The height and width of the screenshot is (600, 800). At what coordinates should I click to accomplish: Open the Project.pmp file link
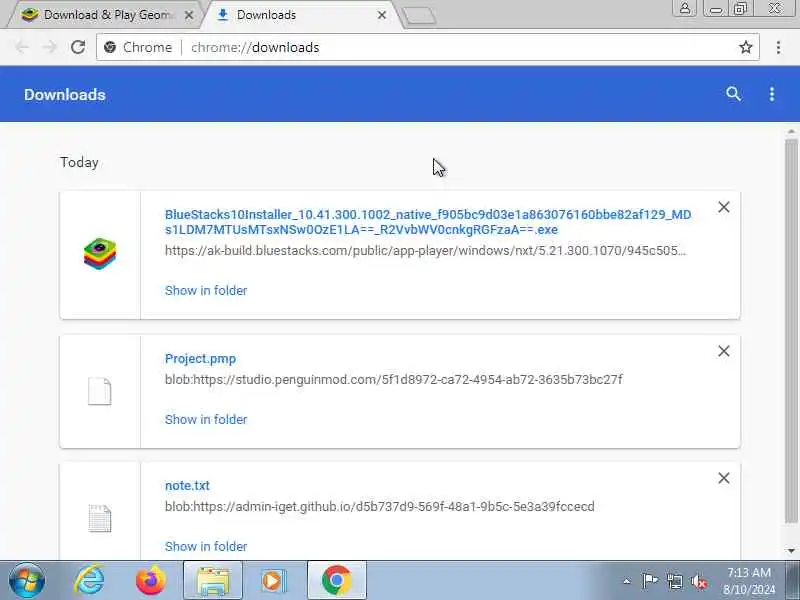point(200,359)
